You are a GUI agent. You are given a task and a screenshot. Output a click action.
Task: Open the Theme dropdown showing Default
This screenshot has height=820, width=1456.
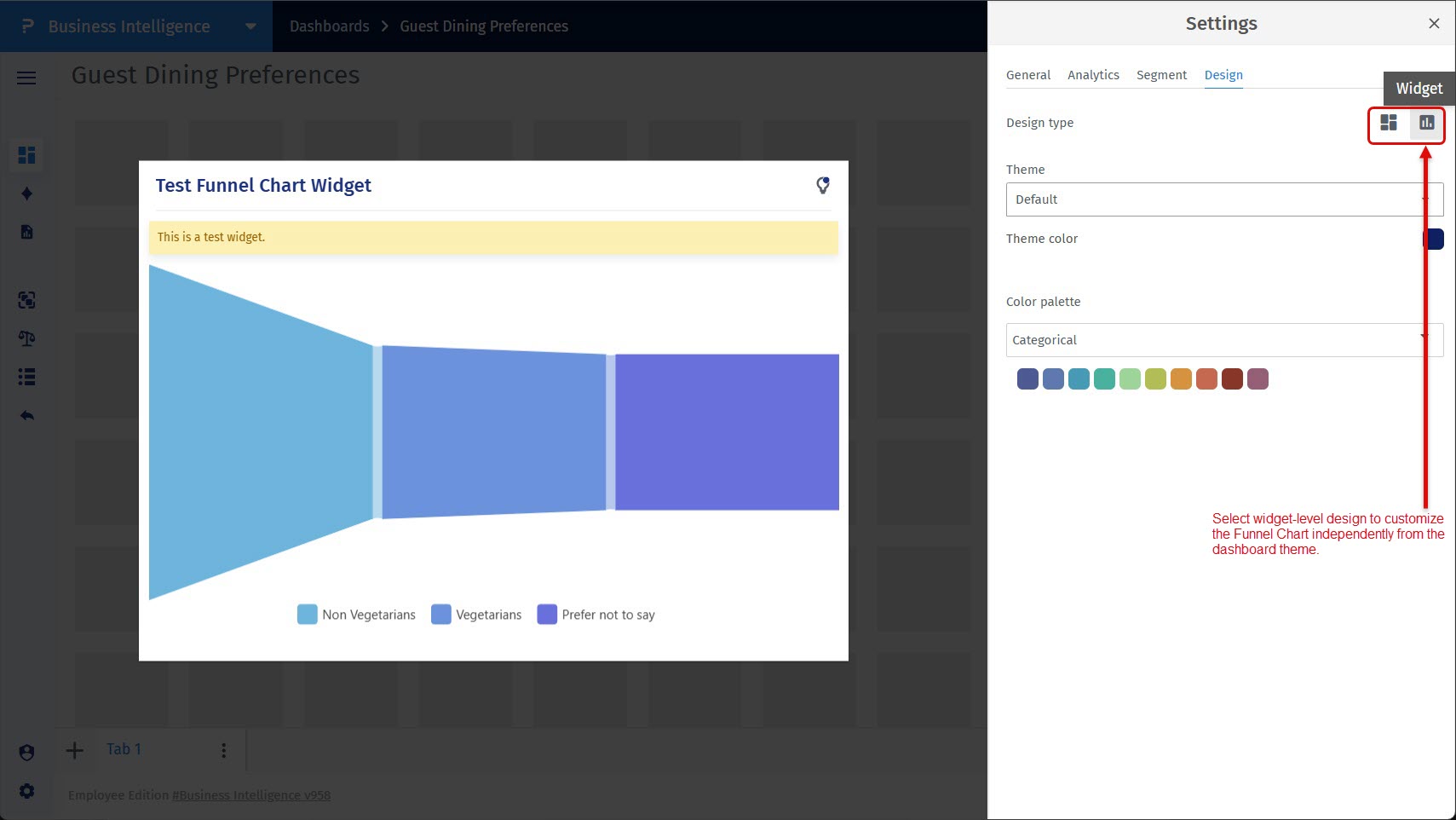pos(1224,199)
